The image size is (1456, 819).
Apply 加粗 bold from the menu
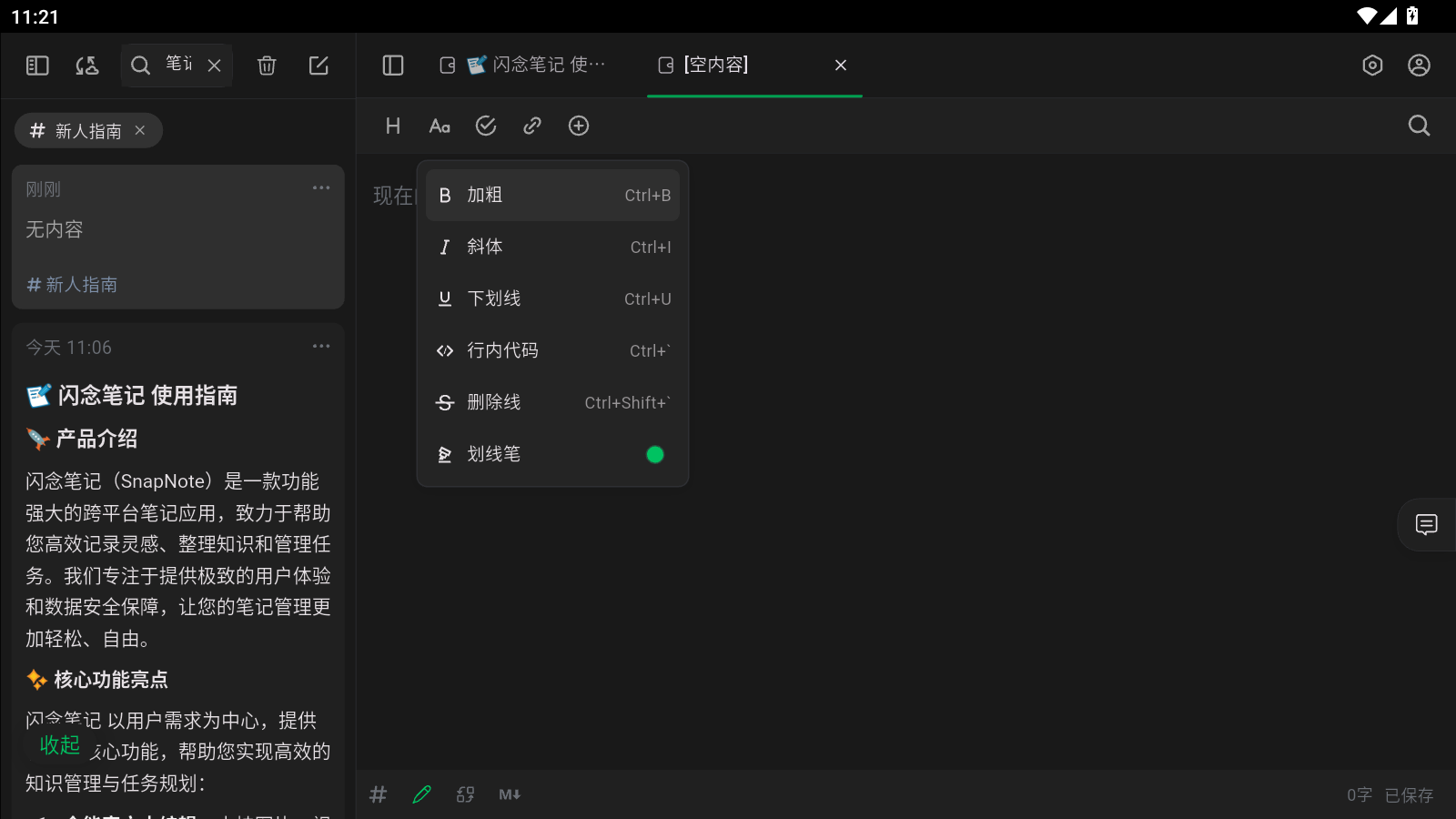tap(551, 195)
